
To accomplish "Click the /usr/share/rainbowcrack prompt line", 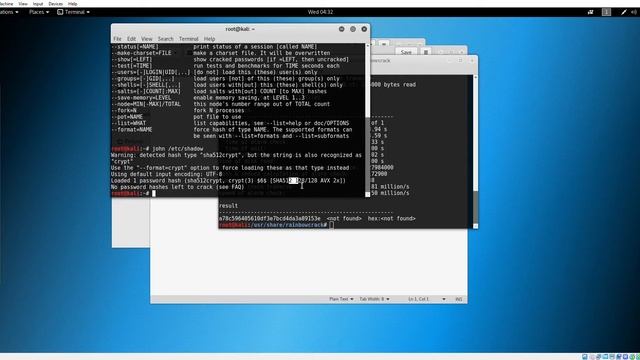I will tap(276, 225).
